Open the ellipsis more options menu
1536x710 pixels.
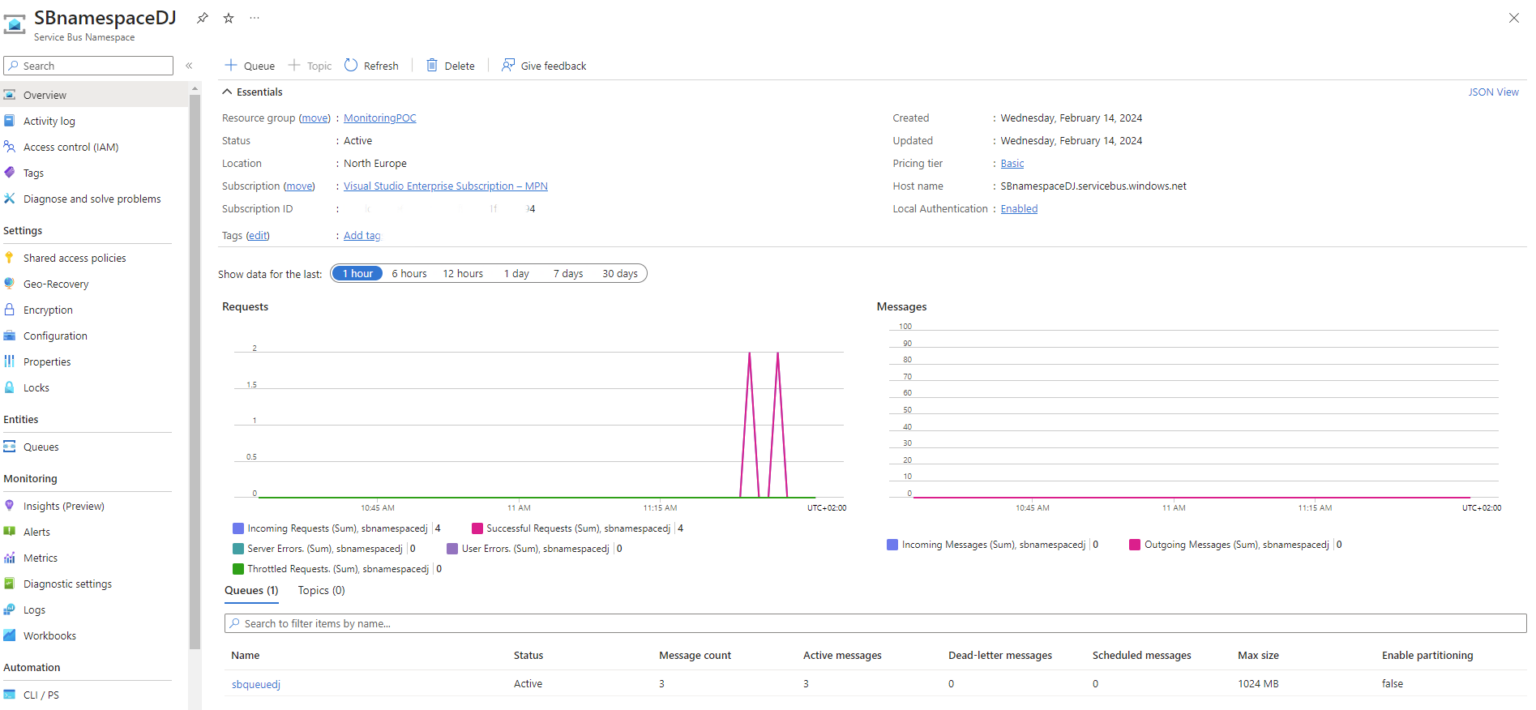click(x=254, y=17)
